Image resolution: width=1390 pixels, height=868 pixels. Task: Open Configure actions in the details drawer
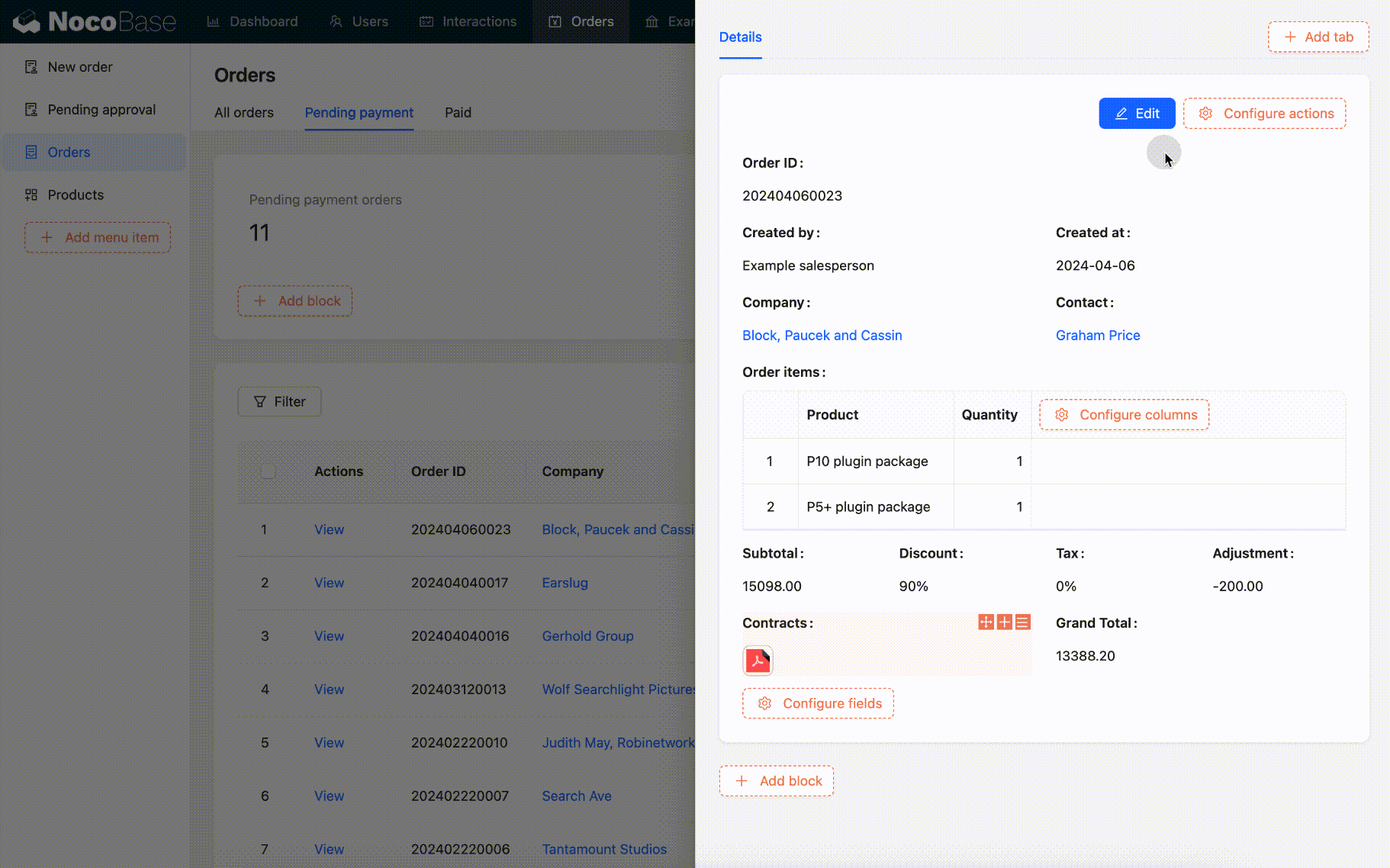coord(1265,114)
